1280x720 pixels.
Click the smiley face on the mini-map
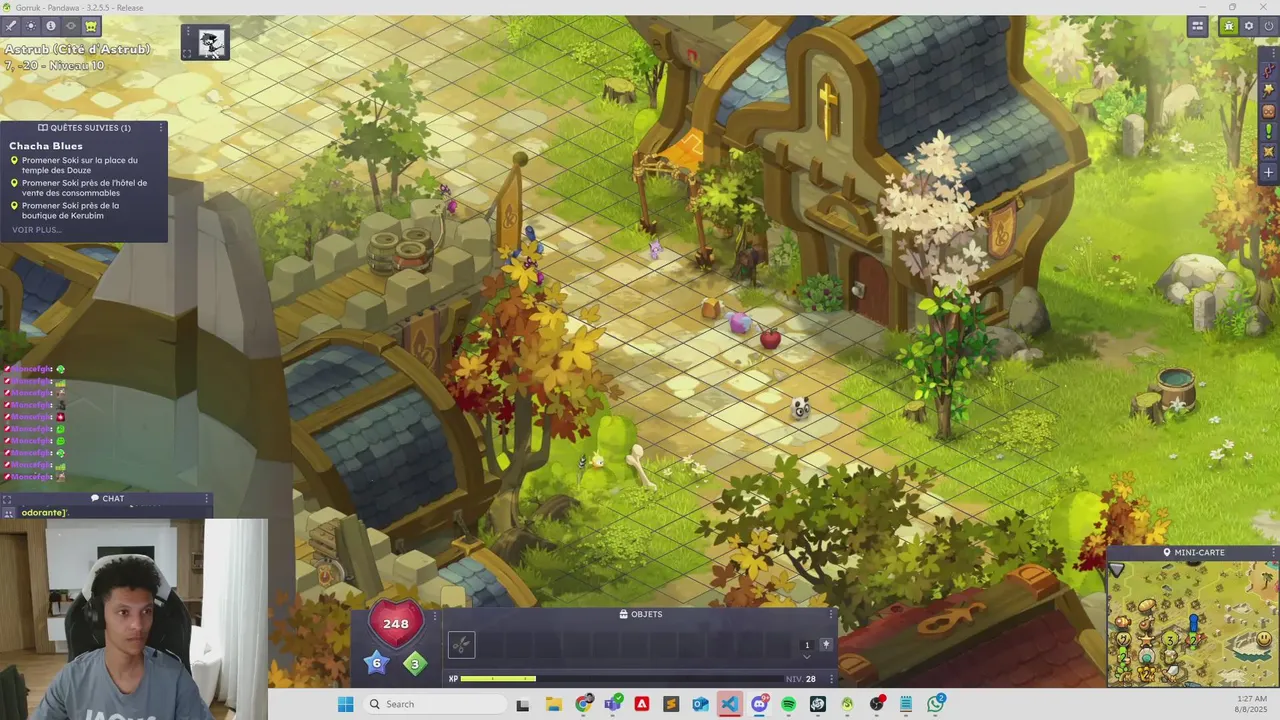pos(1264,638)
